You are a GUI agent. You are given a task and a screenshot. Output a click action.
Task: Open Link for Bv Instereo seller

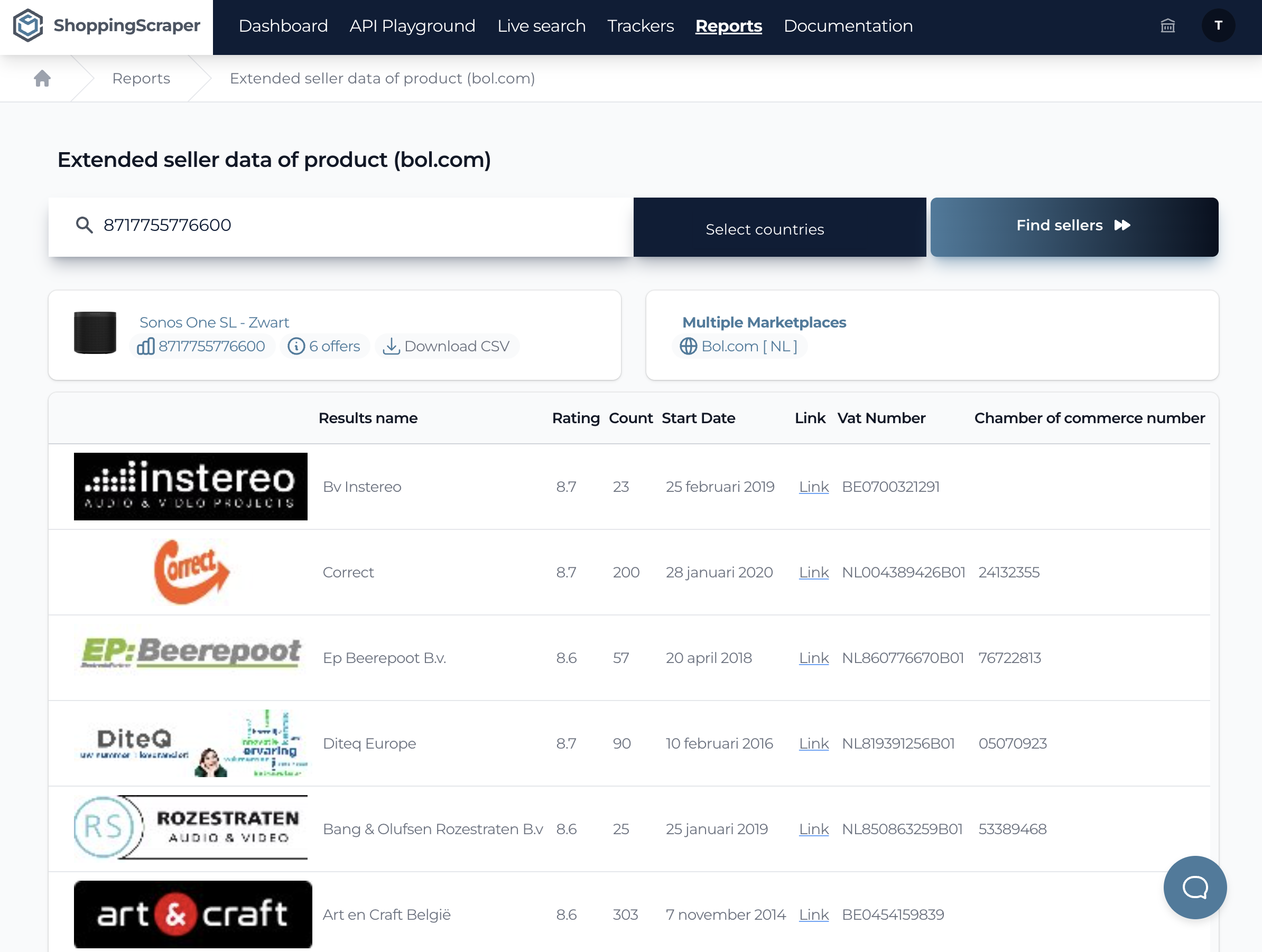coord(813,487)
